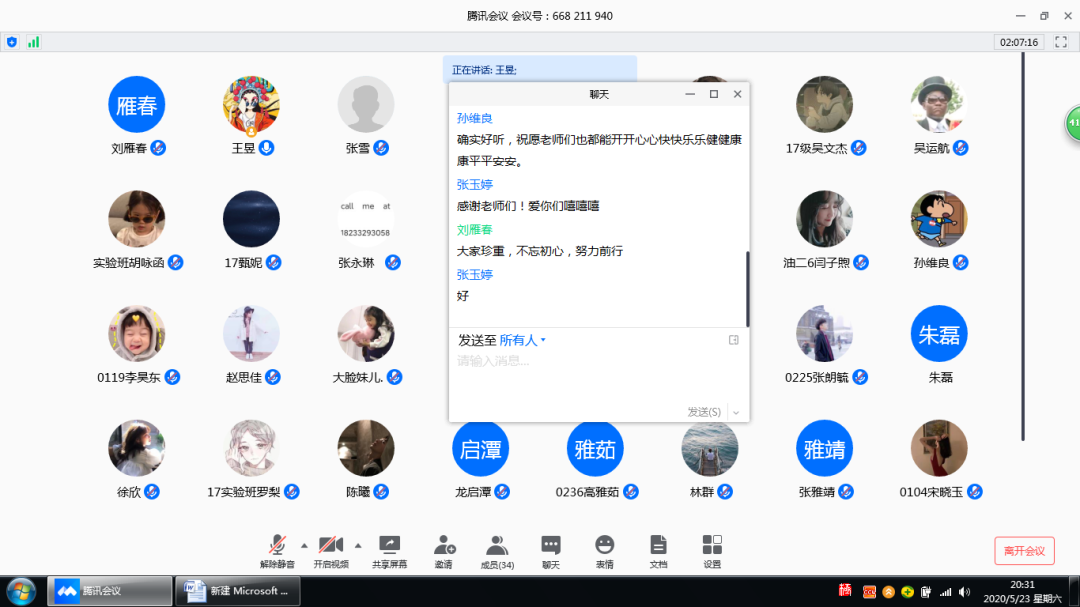Expand send options arrow next to 发送(S)
1080x607 pixels.
pos(736,412)
